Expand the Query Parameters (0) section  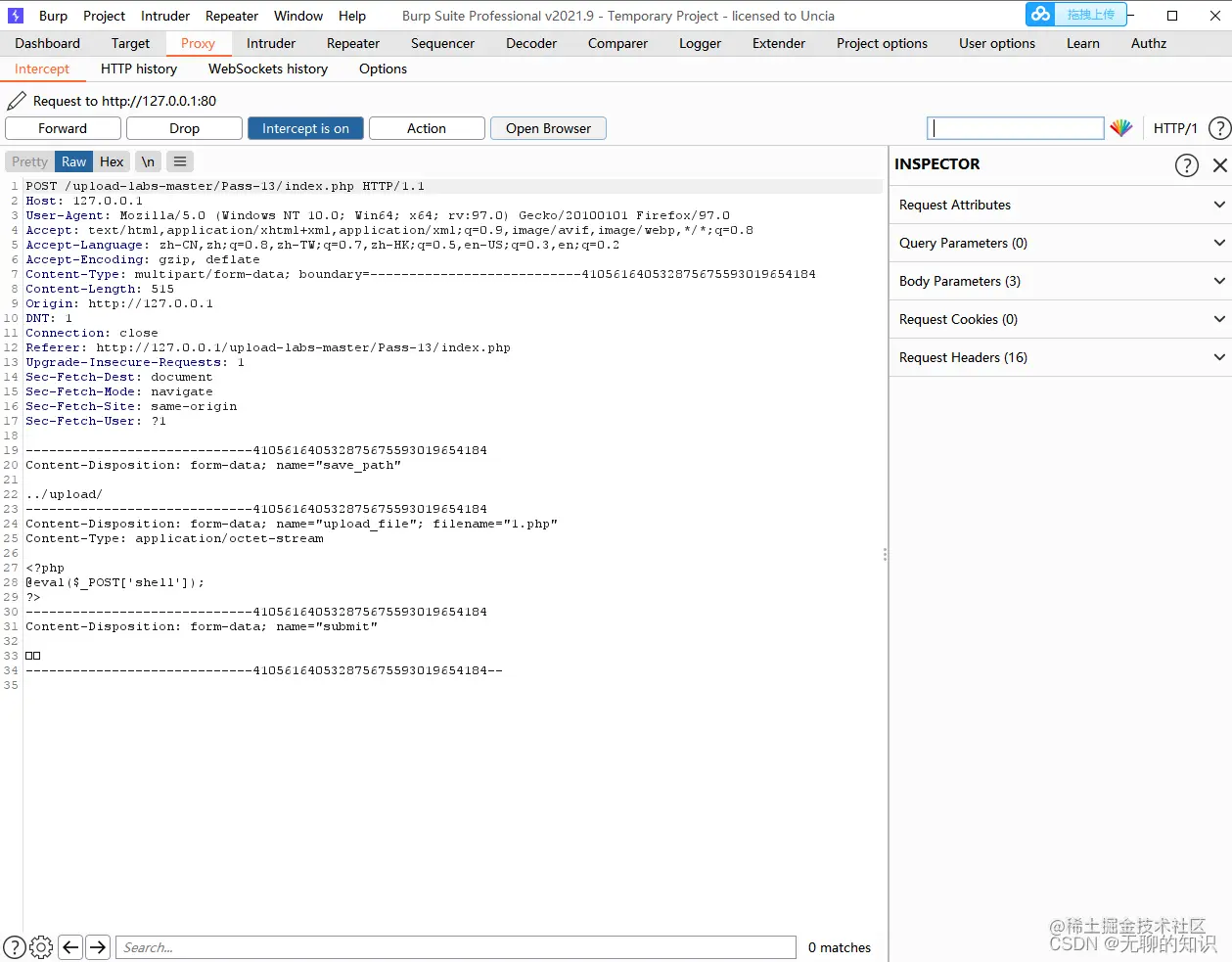coord(1061,243)
